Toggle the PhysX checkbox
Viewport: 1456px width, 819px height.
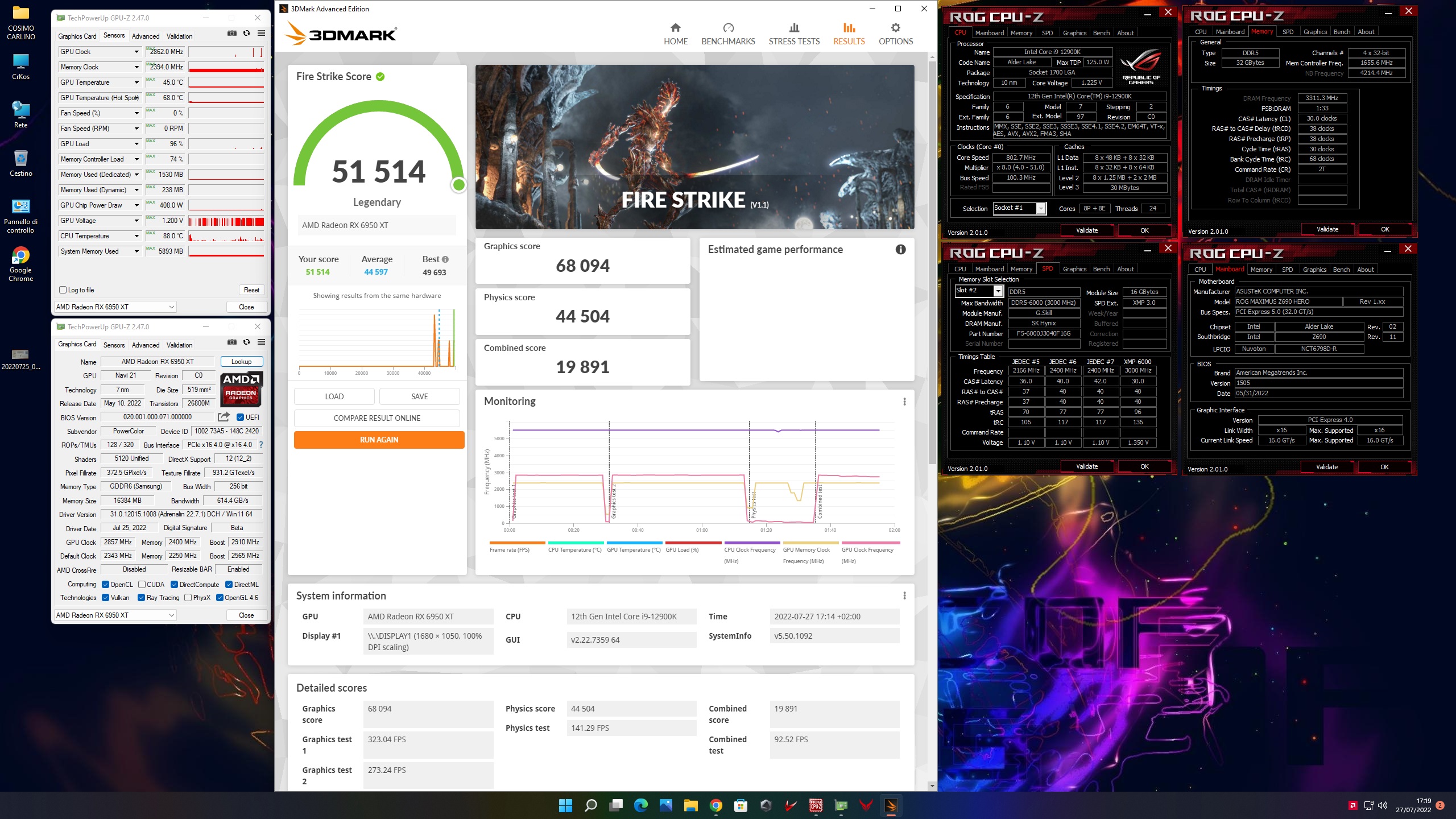[x=188, y=598]
